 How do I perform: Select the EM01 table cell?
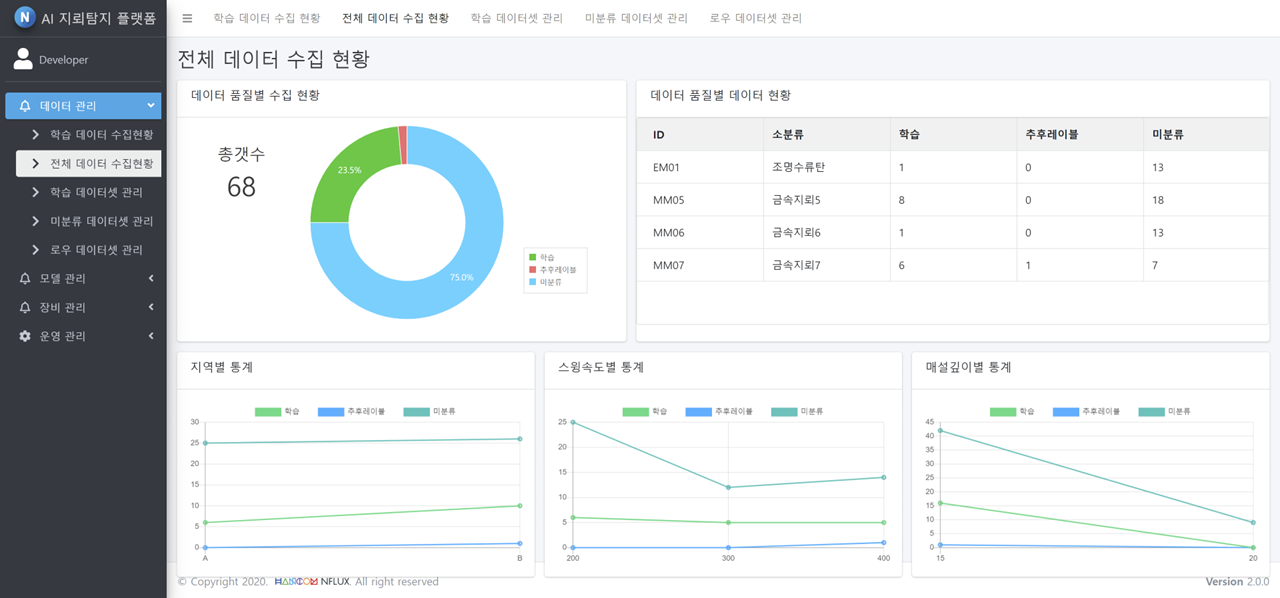pos(700,168)
